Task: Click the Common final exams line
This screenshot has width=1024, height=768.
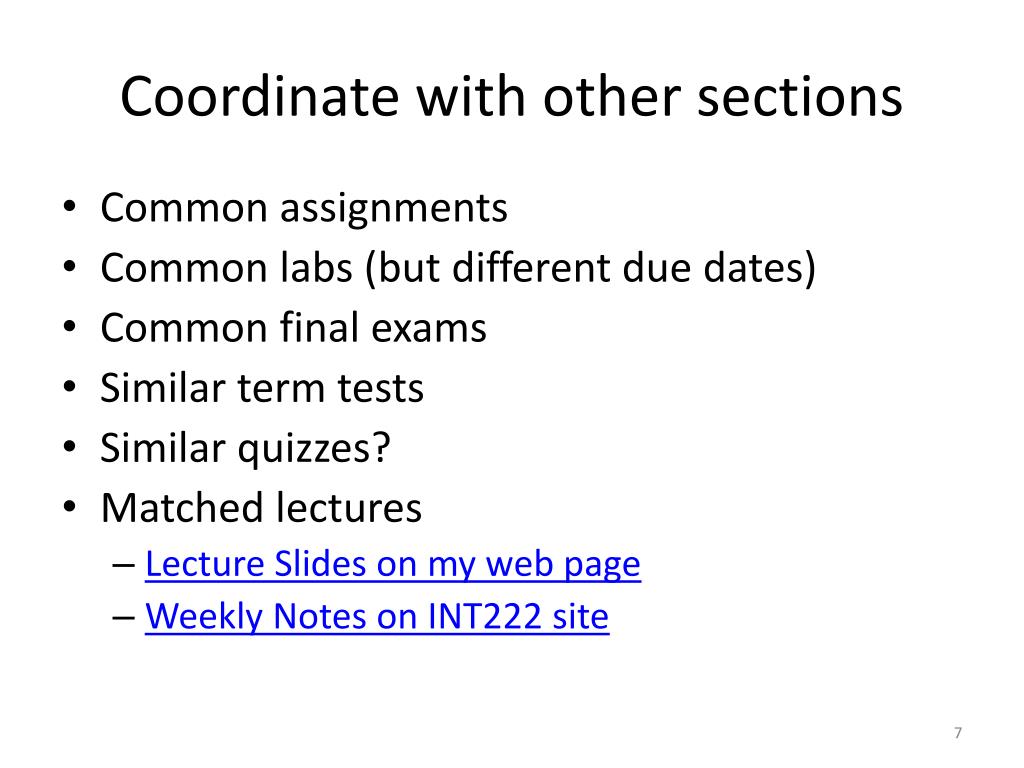Action: (x=293, y=328)
